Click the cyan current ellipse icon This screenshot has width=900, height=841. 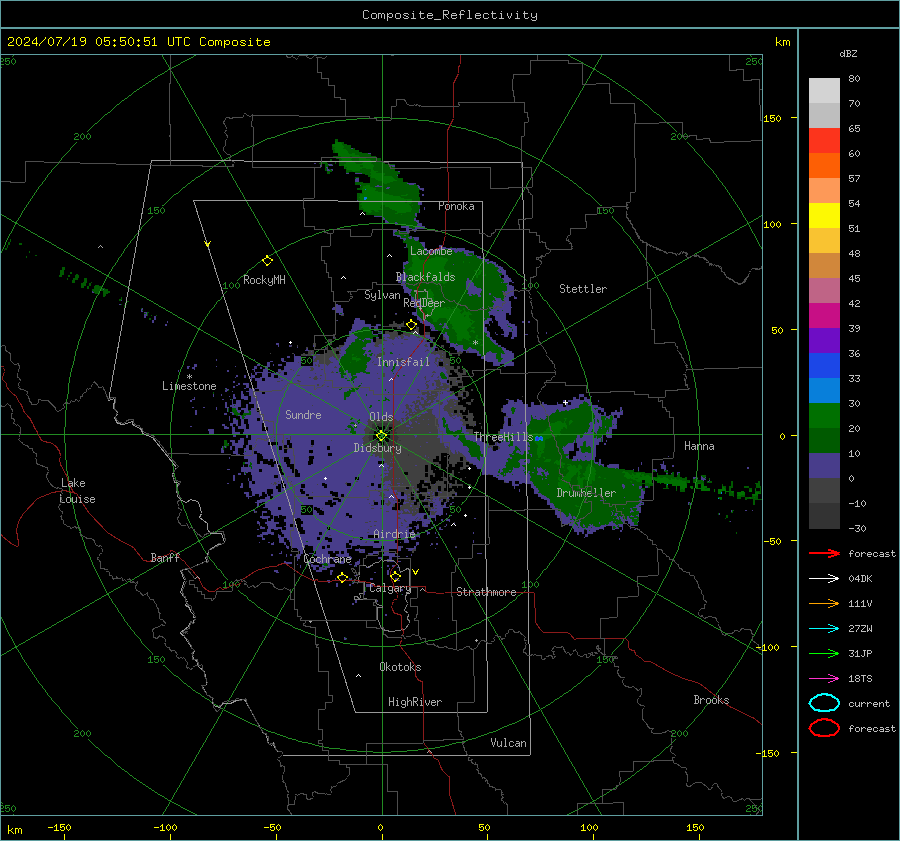(824, 703)
